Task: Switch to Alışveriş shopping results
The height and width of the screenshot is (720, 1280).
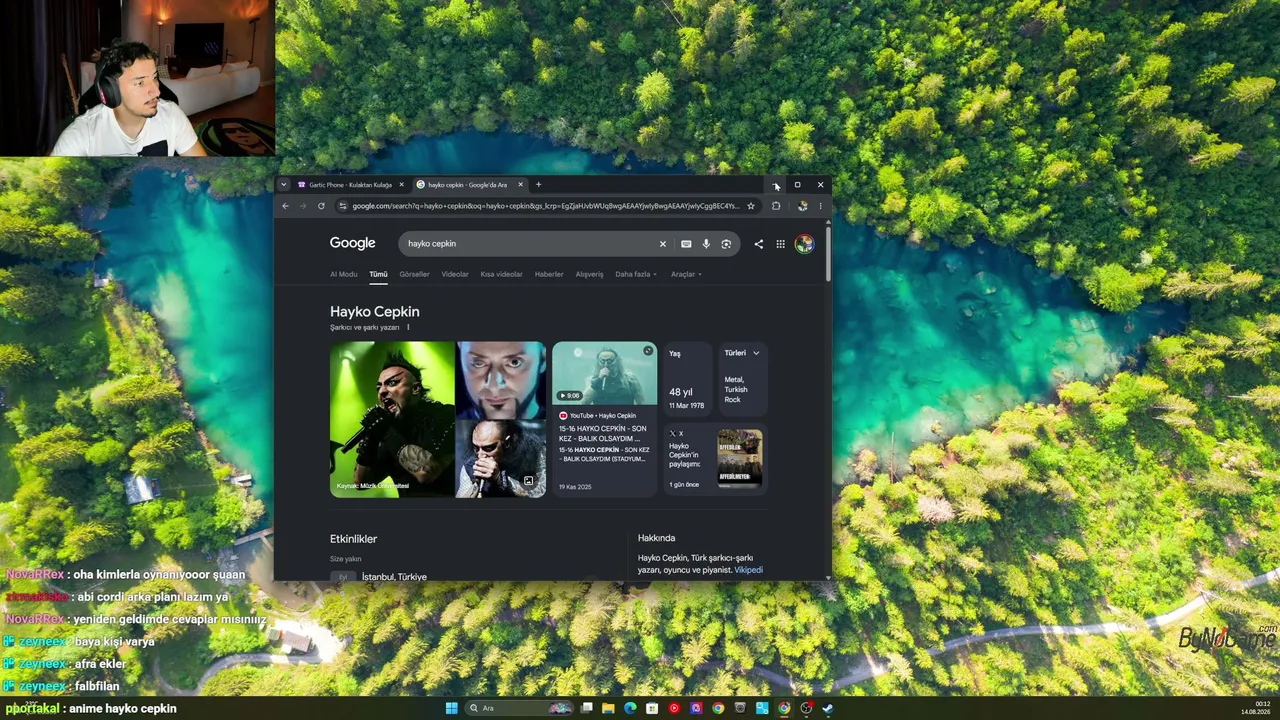Action: pyautogui.click(x=589, y=274)
